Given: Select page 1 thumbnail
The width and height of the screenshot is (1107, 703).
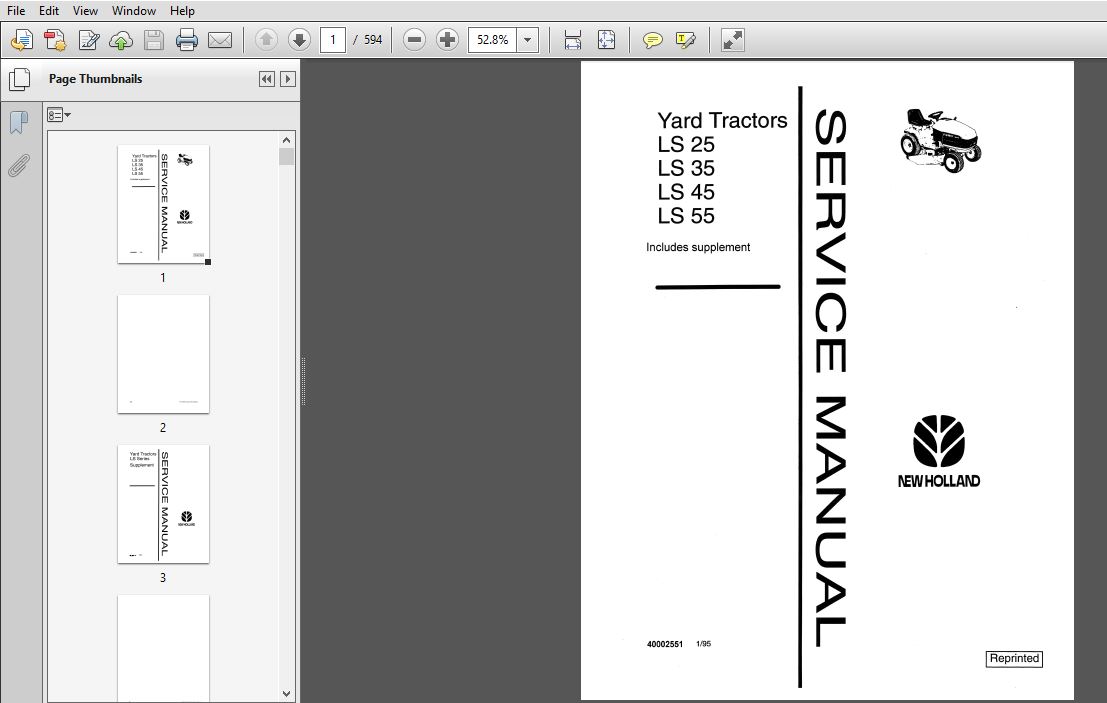Looking at the screenshot, I should point(163,204).
